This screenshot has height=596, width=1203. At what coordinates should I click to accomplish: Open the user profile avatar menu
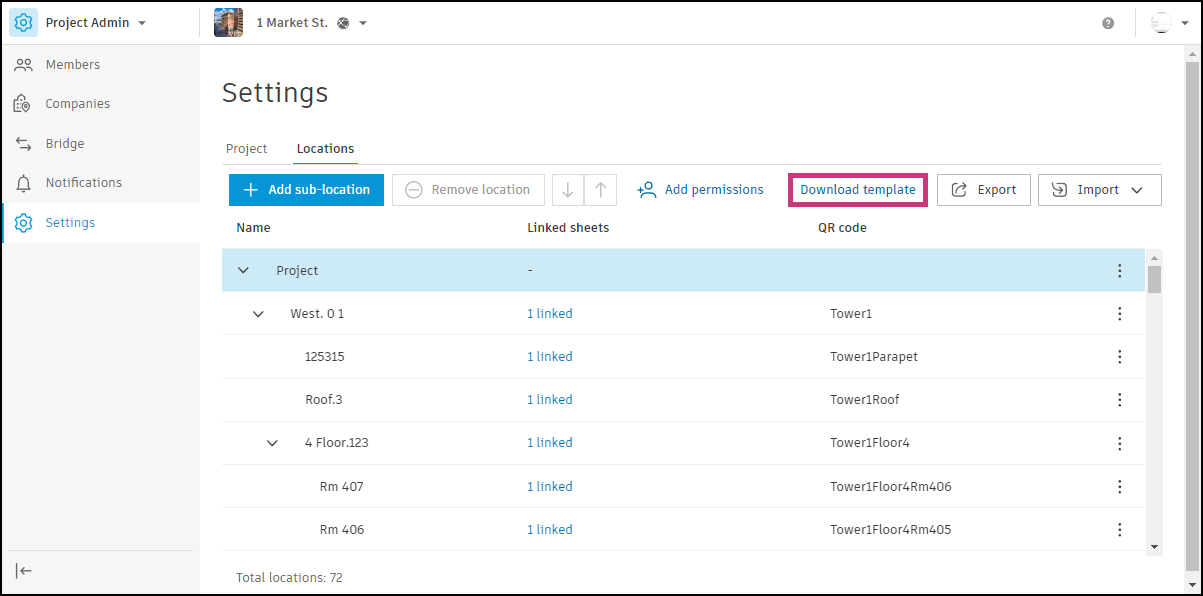click(x=1161, y=23)
